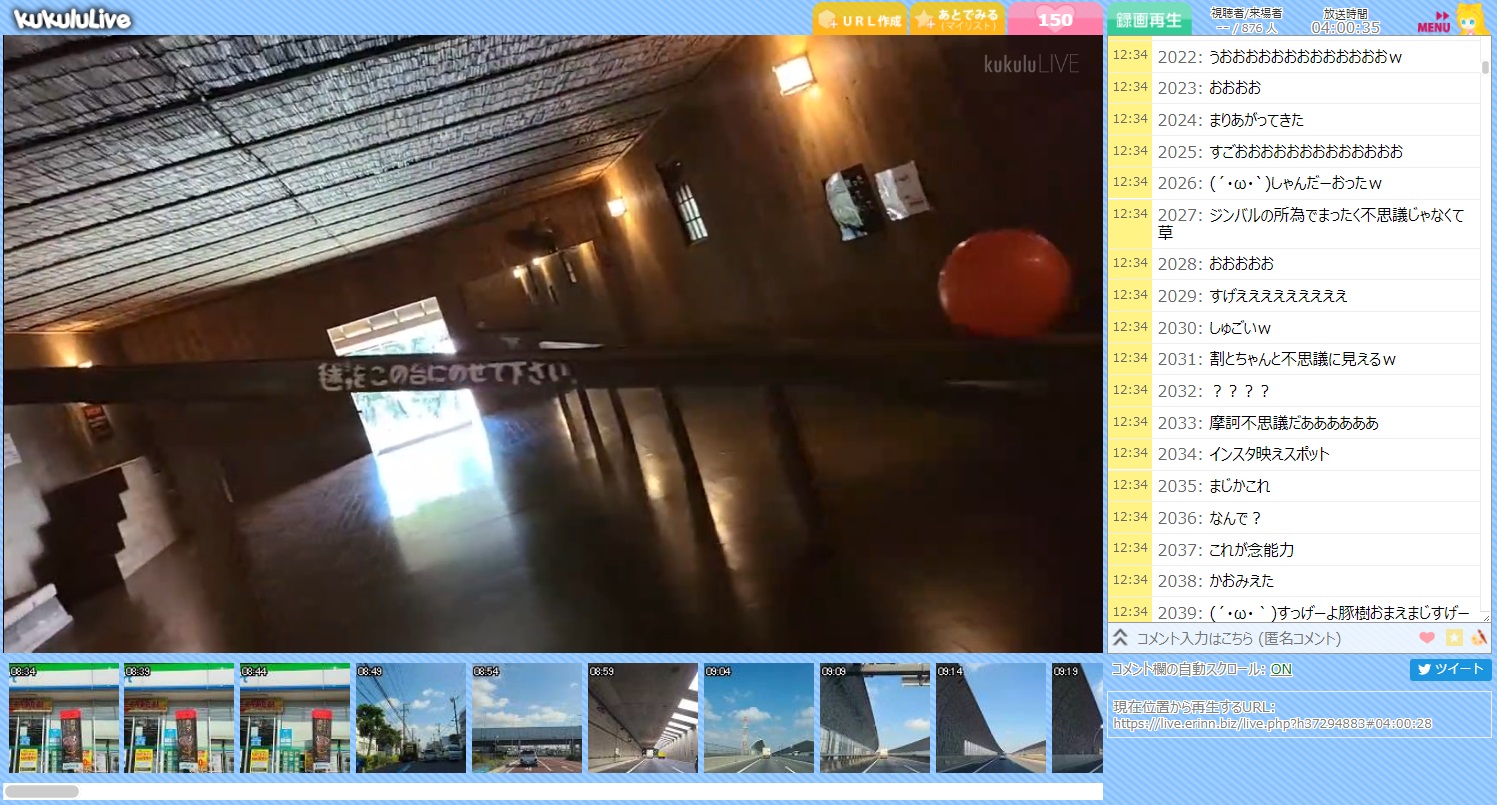Expand comment input with double chevron
Viewport: 1497px width, 805px height.
[x=1121, y=638]
